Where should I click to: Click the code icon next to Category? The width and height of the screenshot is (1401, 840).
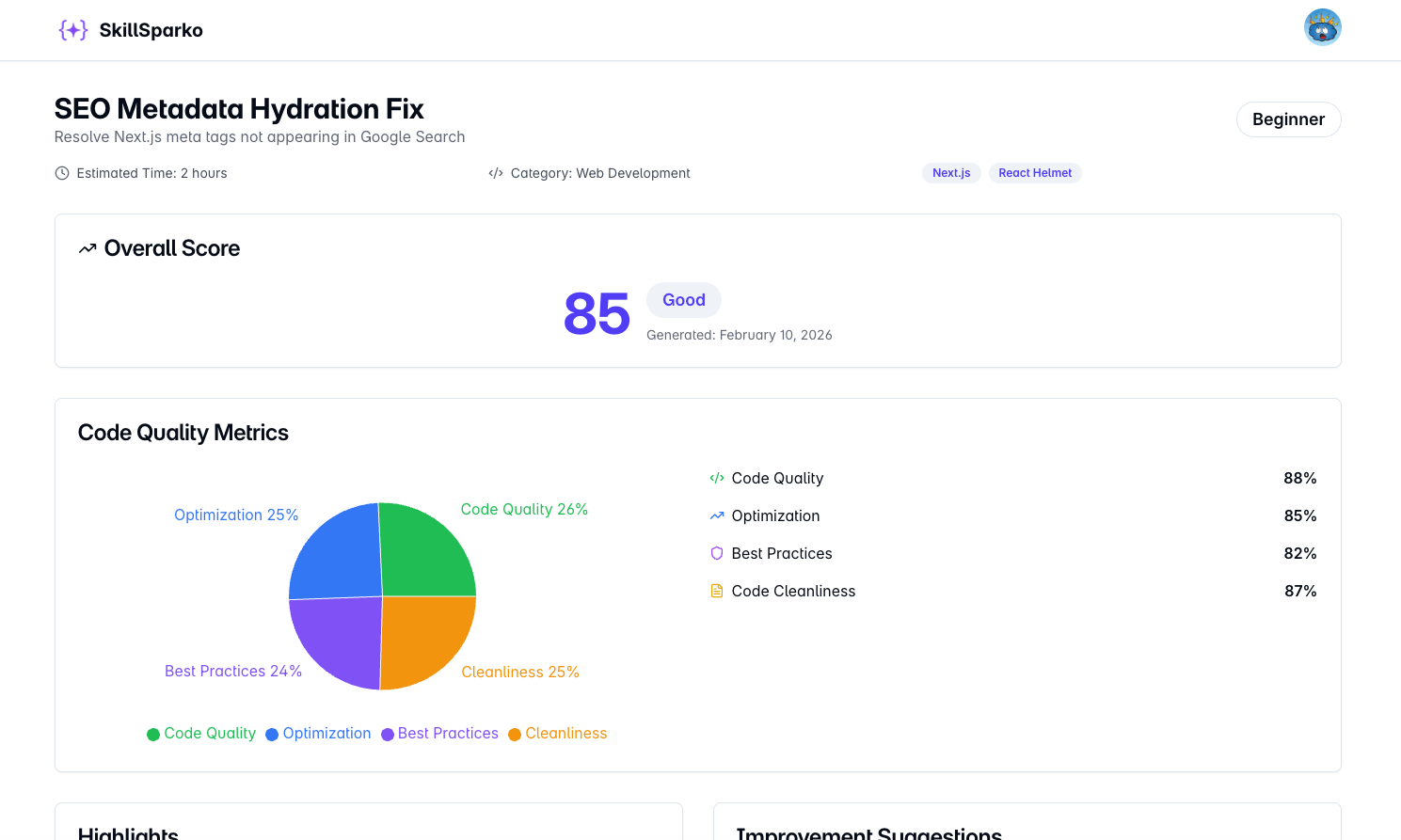pyautogui.click(x=495, y=173)
